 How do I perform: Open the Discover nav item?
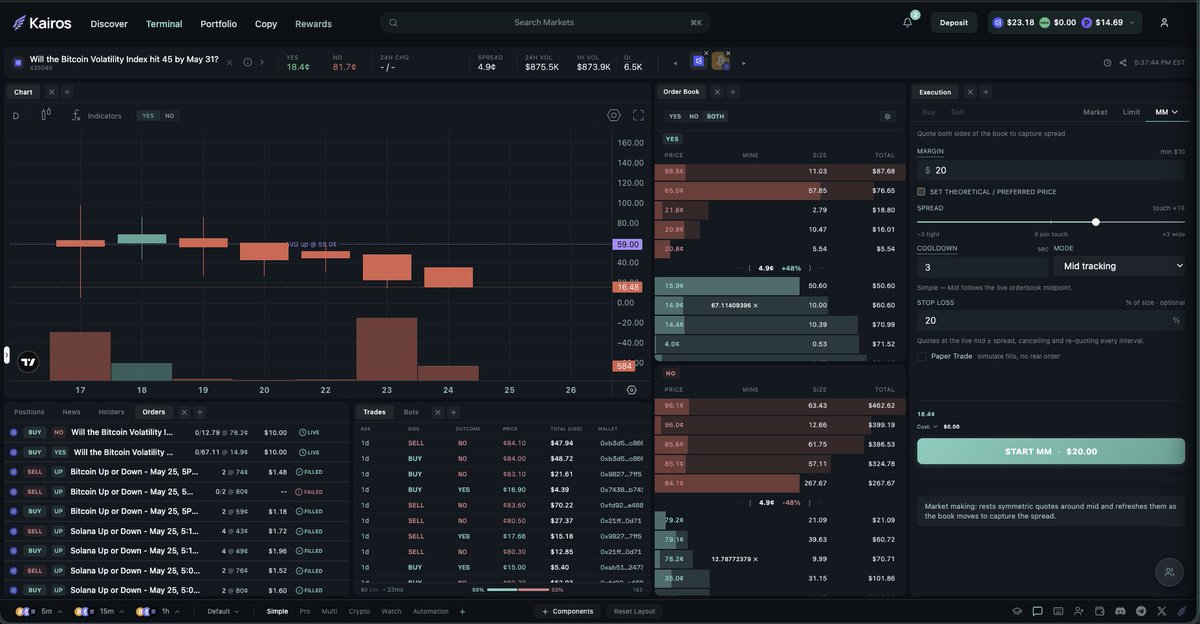click(109, 23)
